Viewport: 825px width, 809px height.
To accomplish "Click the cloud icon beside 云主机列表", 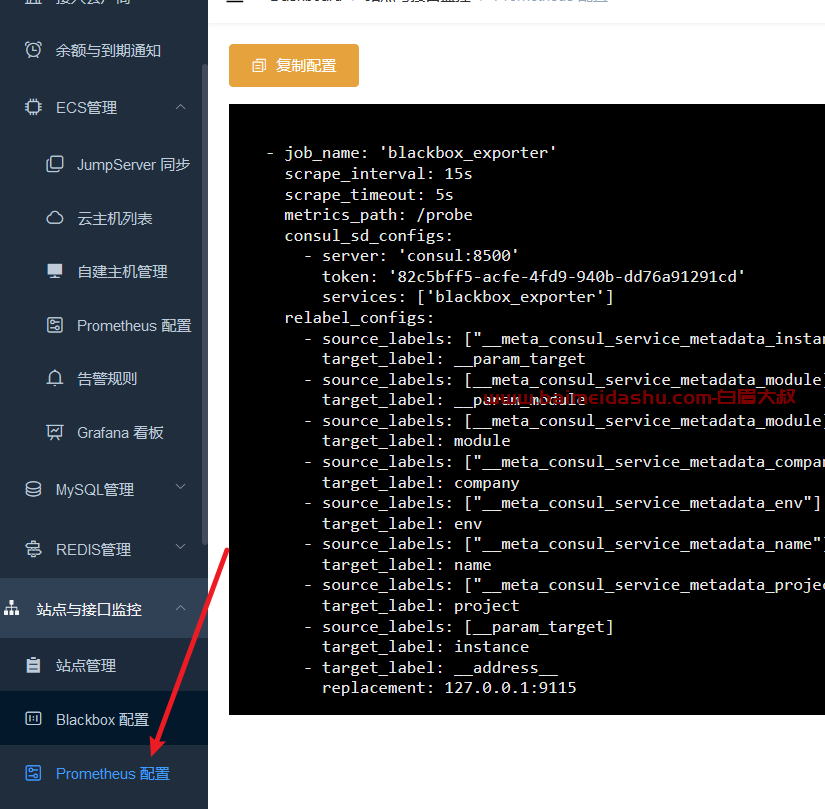I will point(55,218).
